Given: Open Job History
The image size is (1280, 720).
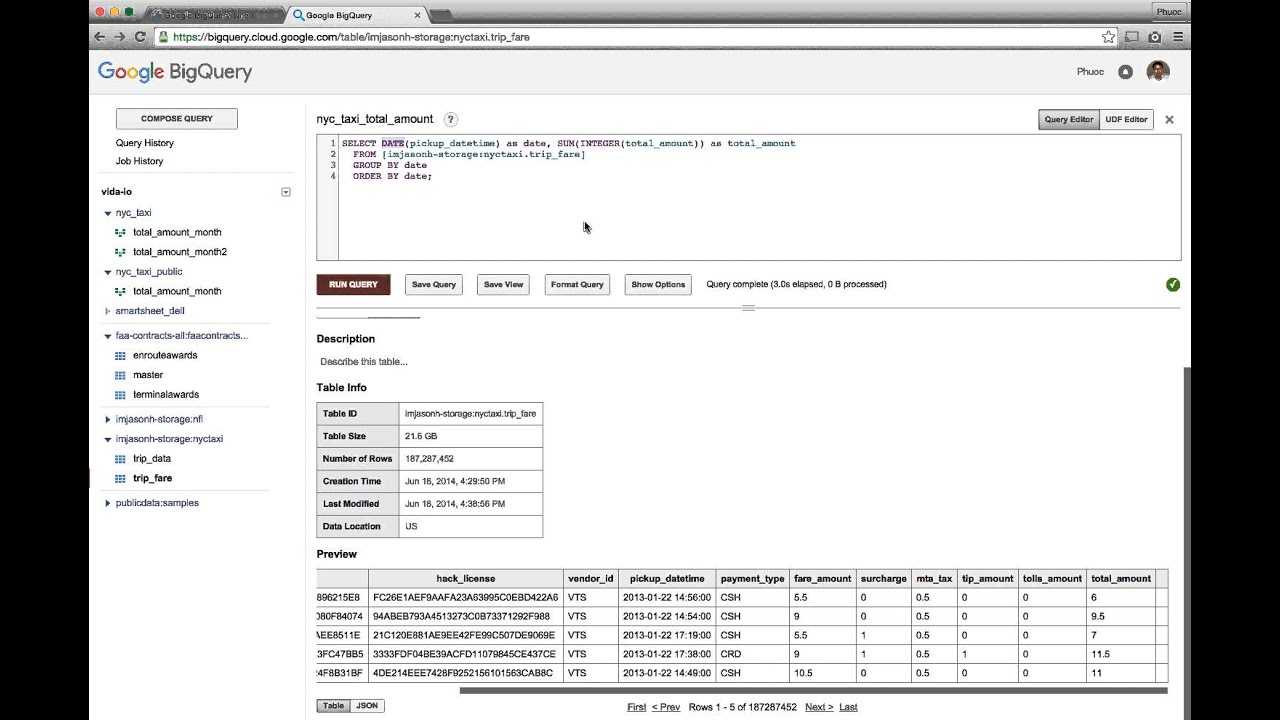Looking at the screenshot, I should pos(139,161).
